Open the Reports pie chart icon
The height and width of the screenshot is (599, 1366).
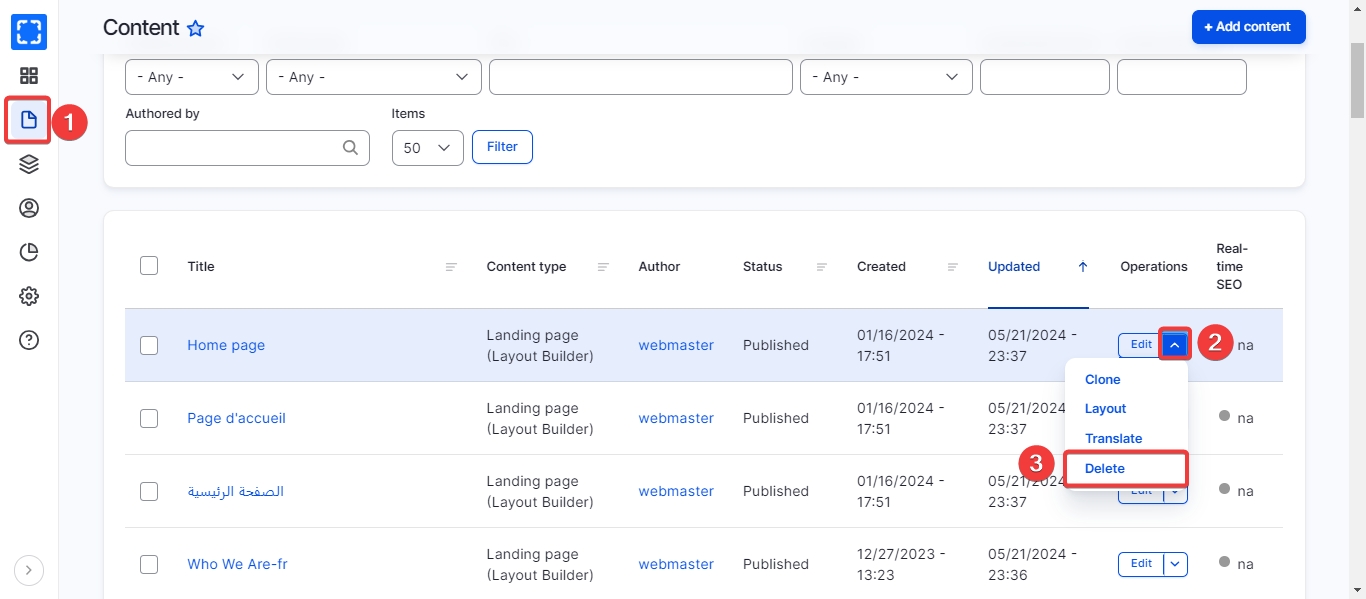[x=29, y=252]
